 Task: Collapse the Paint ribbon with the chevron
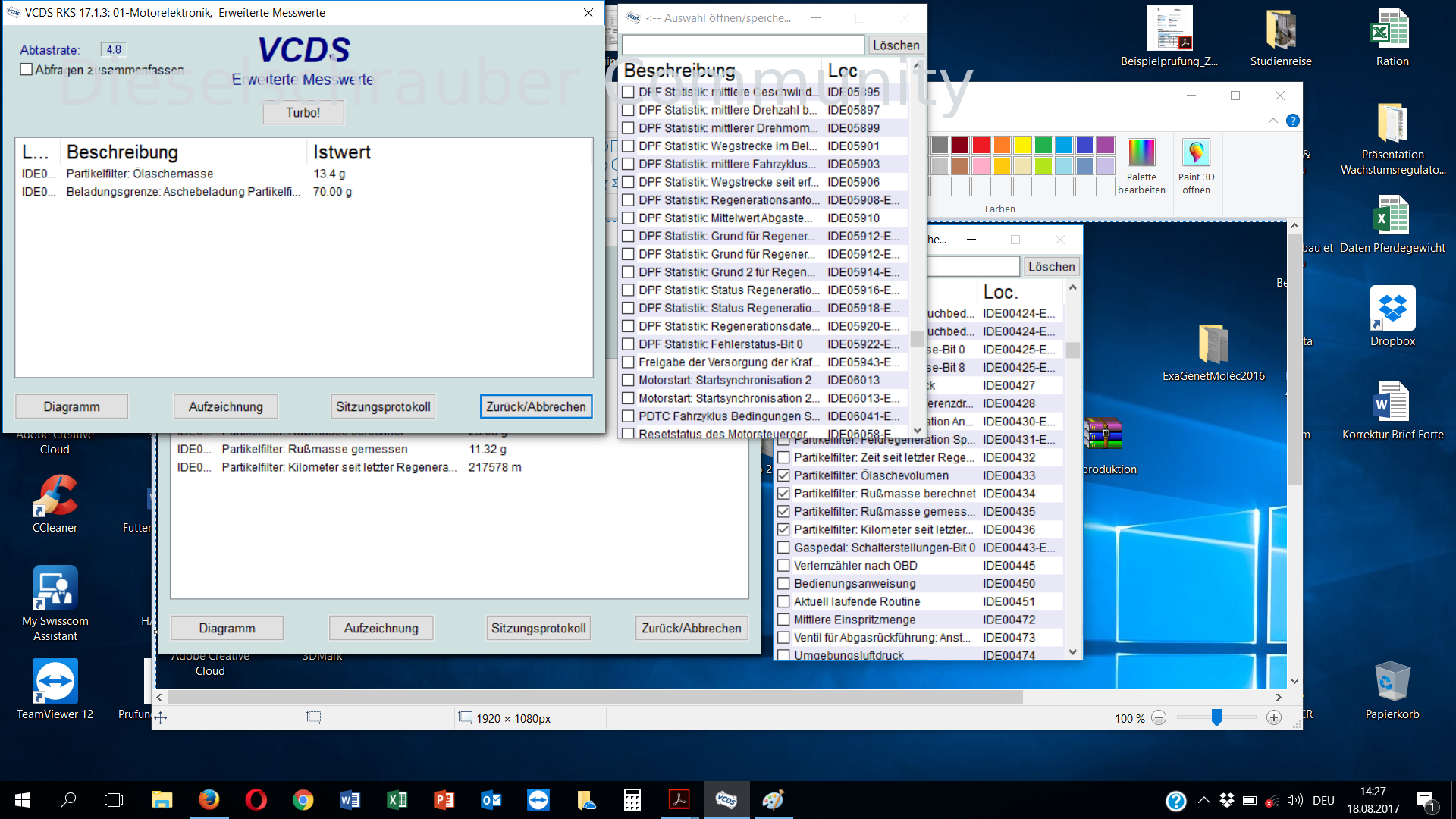tap(1273, 121)
